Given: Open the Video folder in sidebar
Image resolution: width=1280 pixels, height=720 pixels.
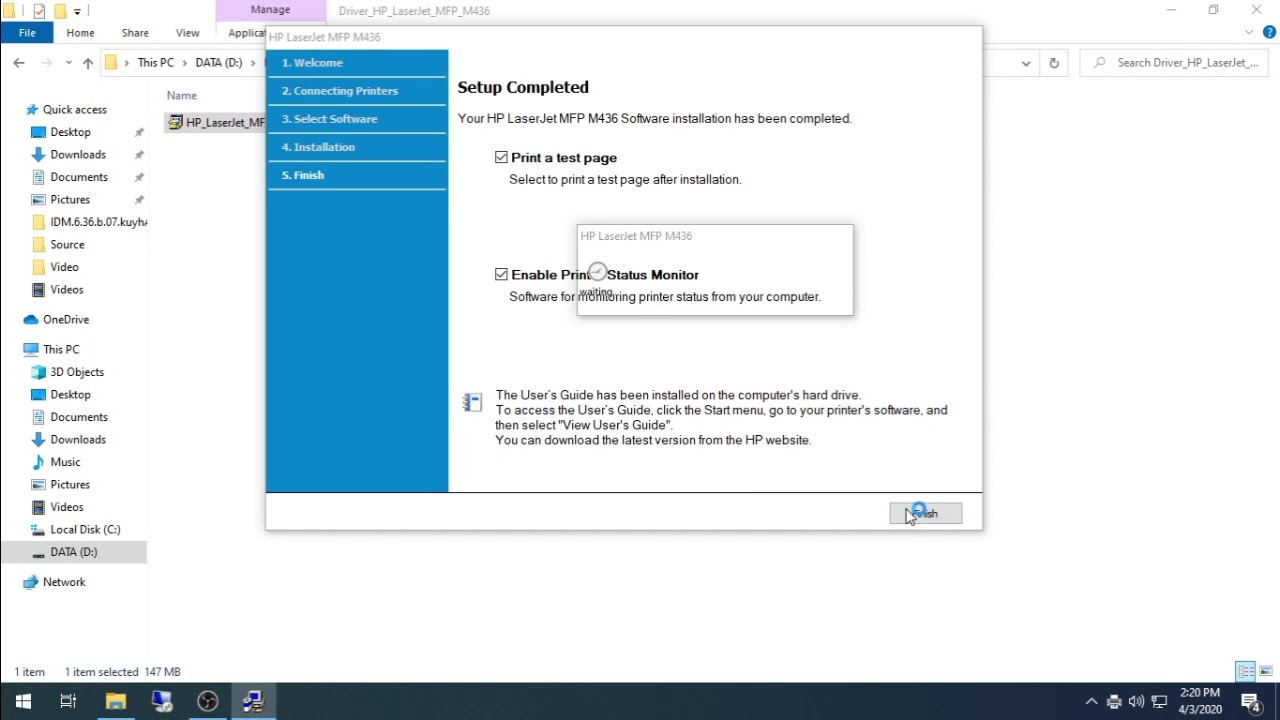Looking at the screenshot, I should (64, 267).
